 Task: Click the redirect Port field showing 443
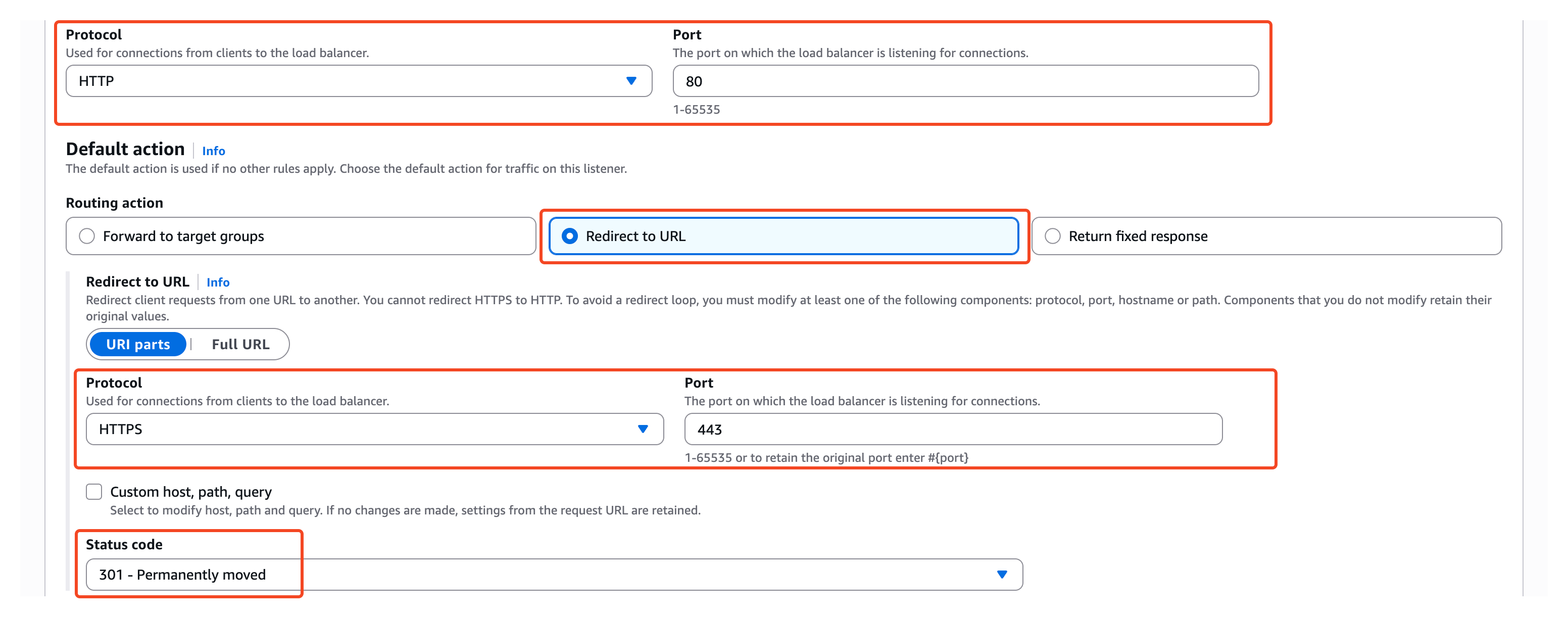point(953,430)
